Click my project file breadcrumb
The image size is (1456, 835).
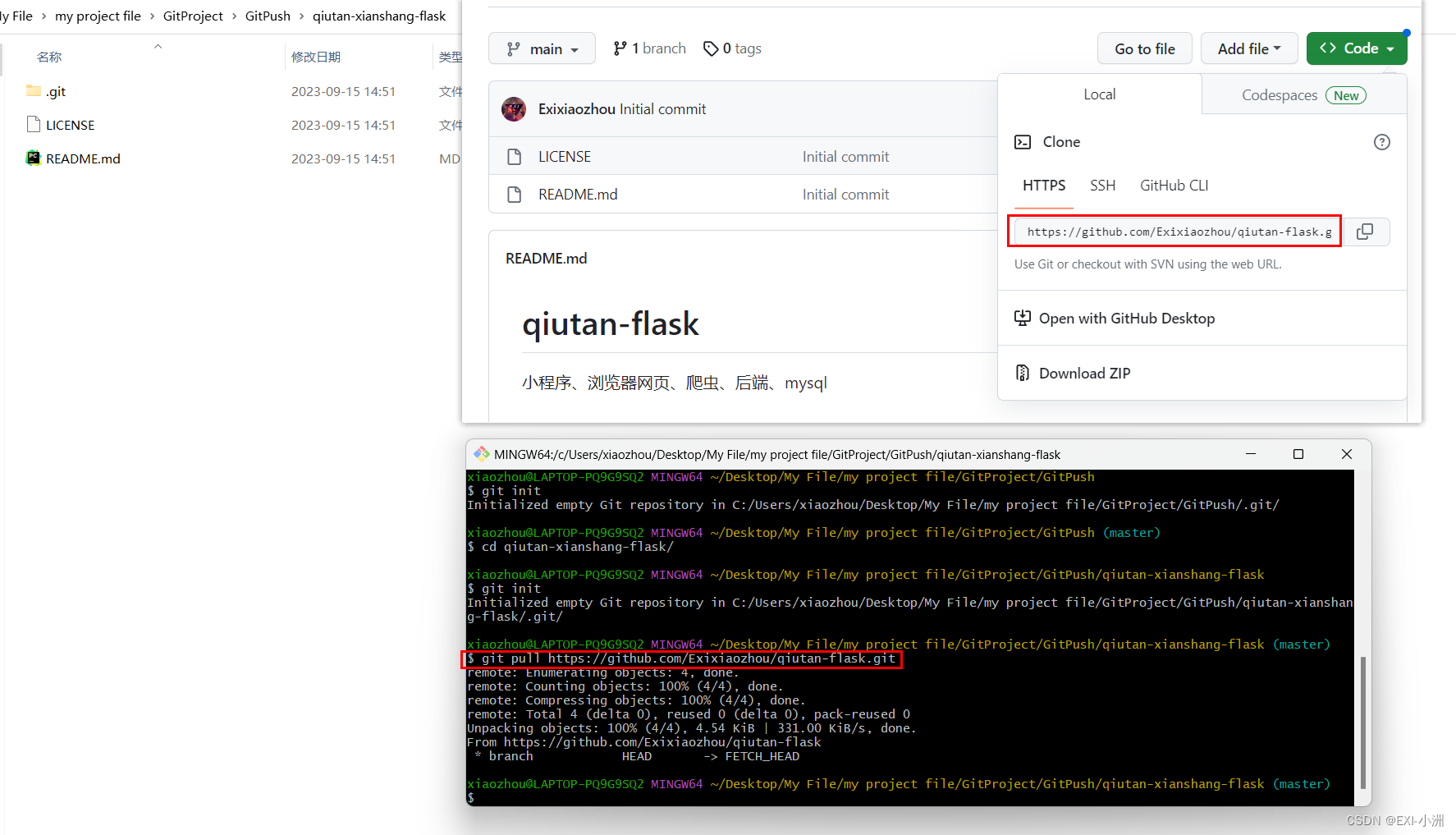(x=98, y=16)
